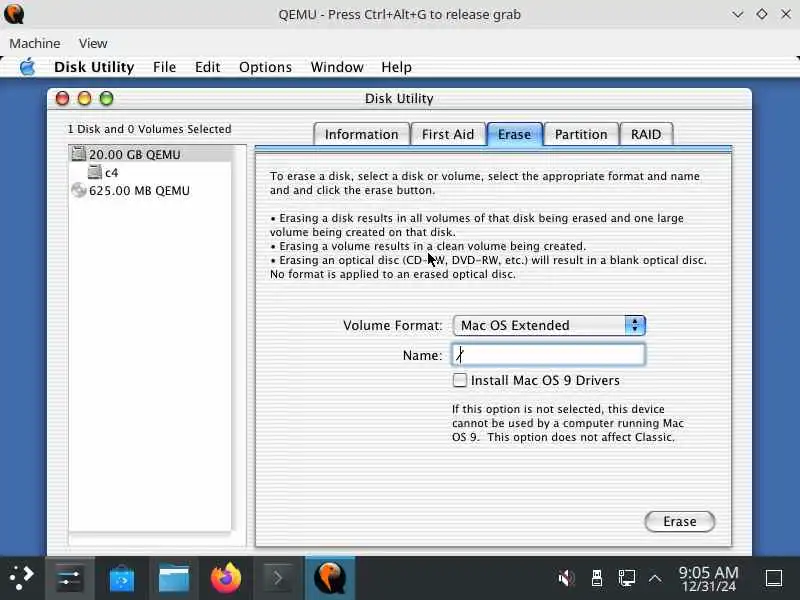The height and width of the screenshot is (600, 800).
Task: Switch to the Information tab
Action: (361, 134)
